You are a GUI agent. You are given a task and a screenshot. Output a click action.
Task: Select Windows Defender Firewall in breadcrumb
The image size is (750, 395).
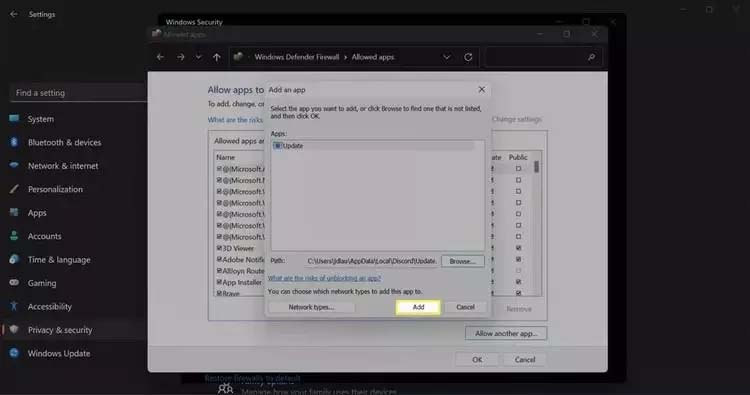coord(297,57)
